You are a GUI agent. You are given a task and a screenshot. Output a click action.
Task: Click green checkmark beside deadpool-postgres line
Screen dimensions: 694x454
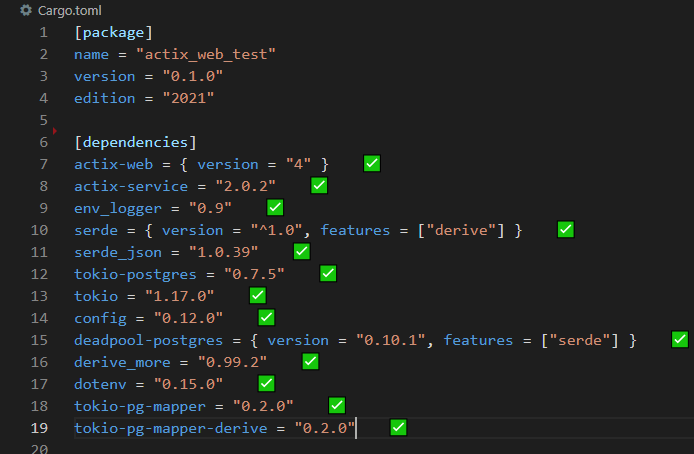(680, 339)
